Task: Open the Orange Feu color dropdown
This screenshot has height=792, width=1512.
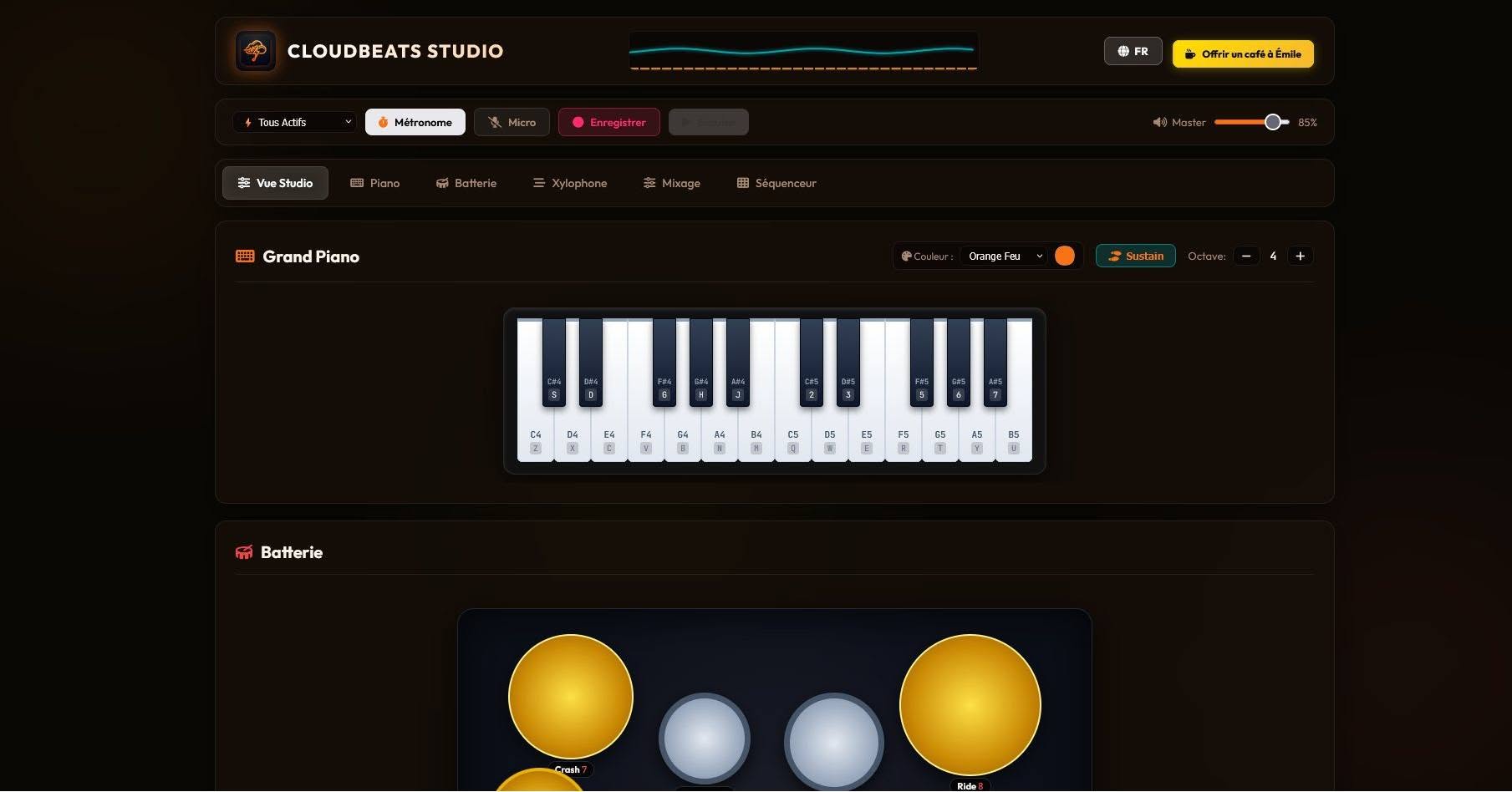Action: (1005, 256)
